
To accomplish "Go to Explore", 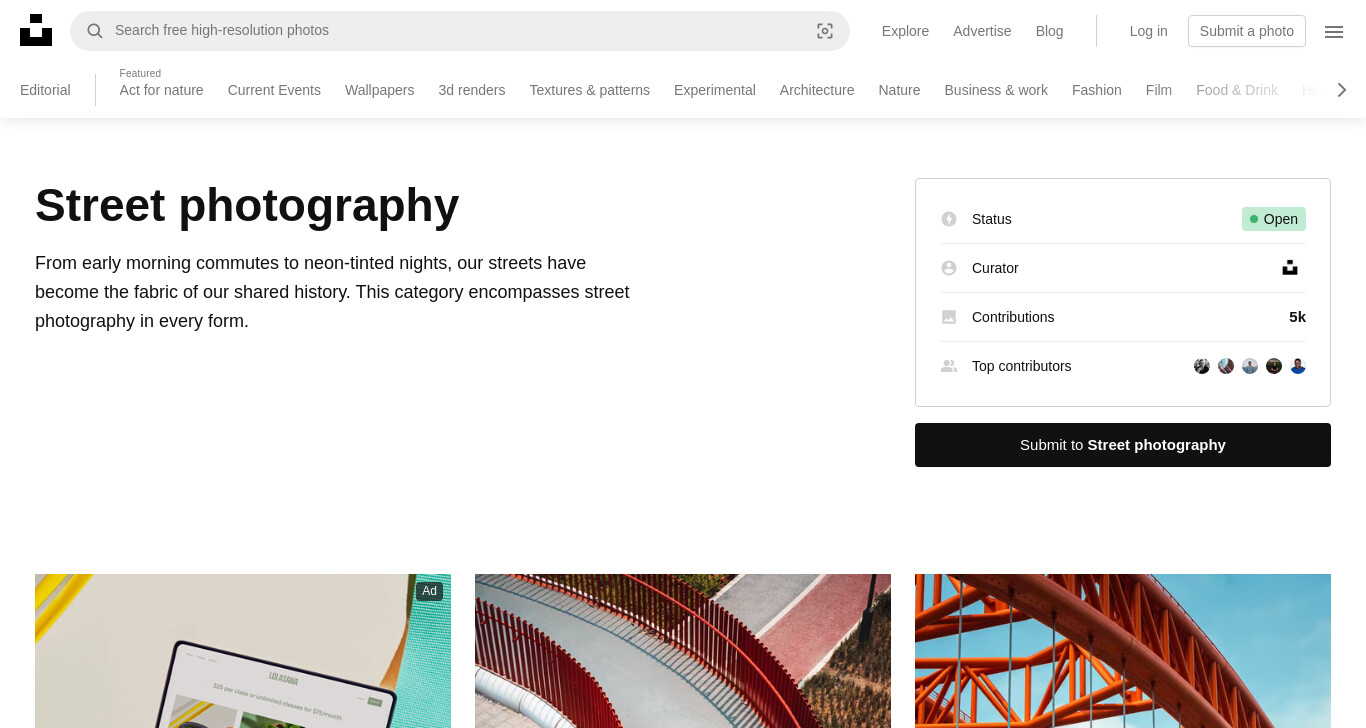I will (905, 31).
